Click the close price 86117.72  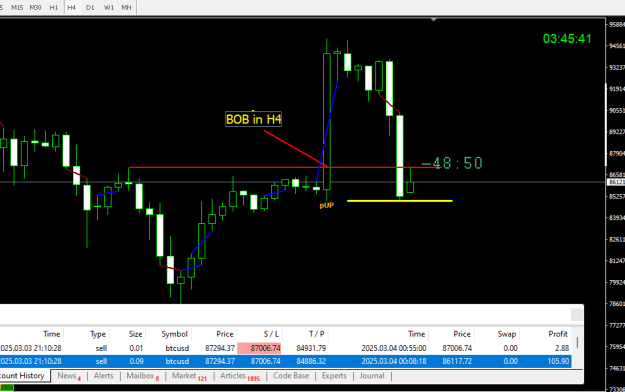point(457,361)
